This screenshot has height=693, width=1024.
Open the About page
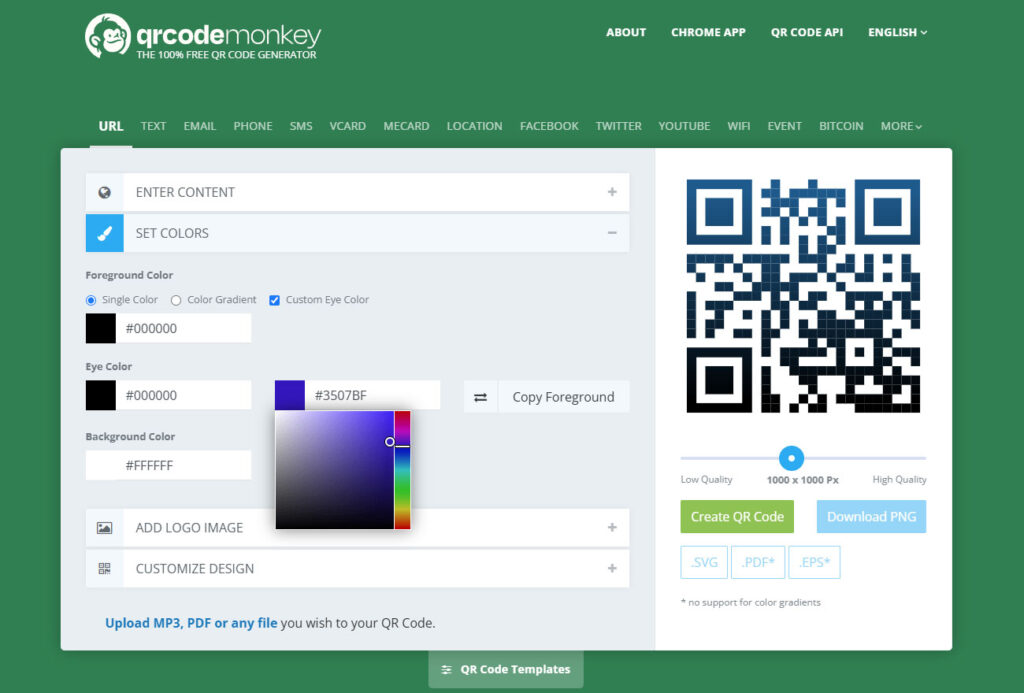pyautogui.click(x=626, y=32)
